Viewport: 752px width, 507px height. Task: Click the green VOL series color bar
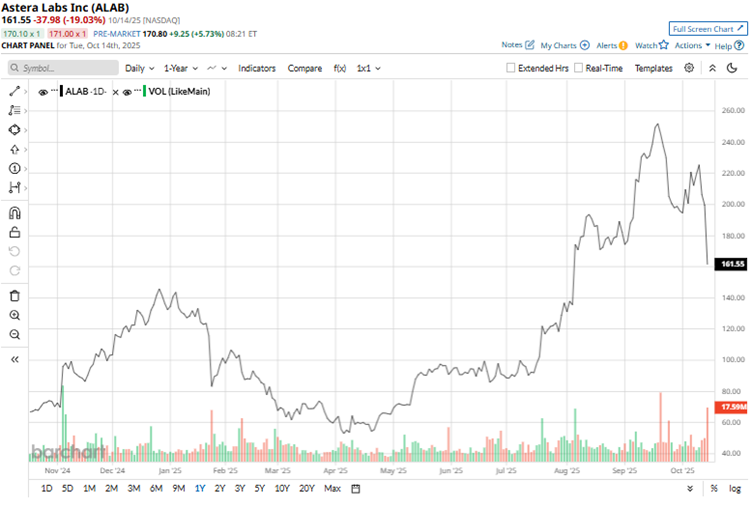144,91
